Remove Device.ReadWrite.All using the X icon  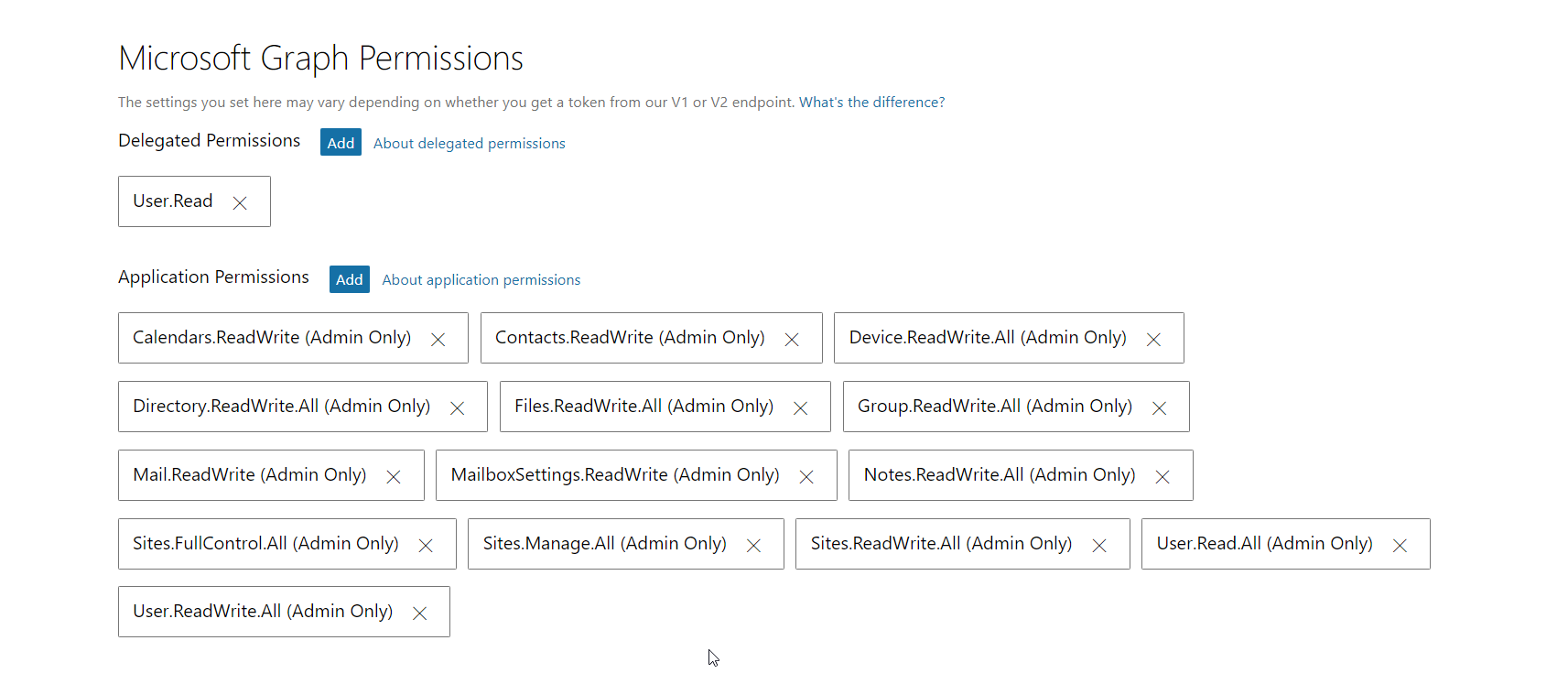pyautogui.click(x=1153, y=340)
